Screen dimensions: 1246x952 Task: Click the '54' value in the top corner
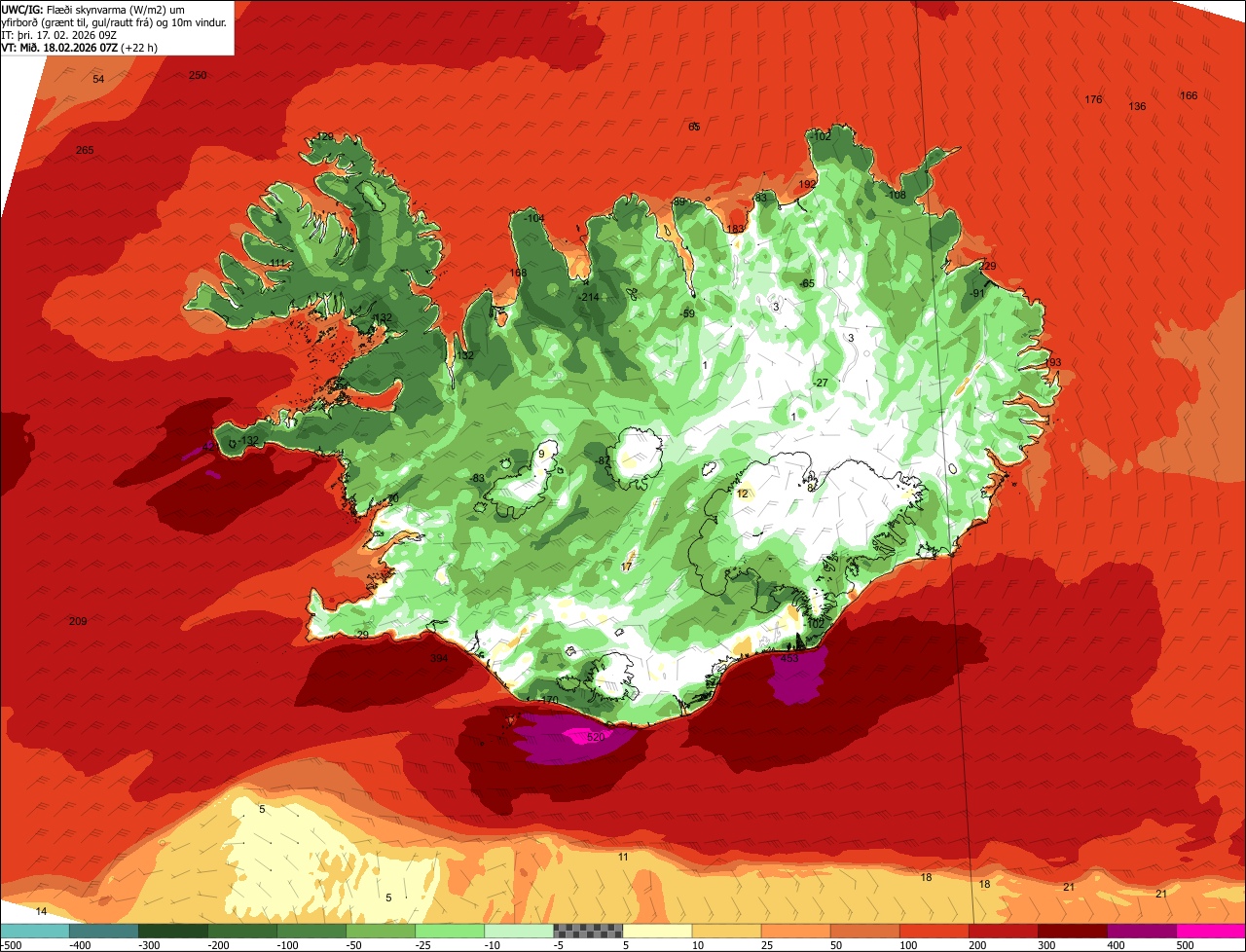tap(98, 79)
